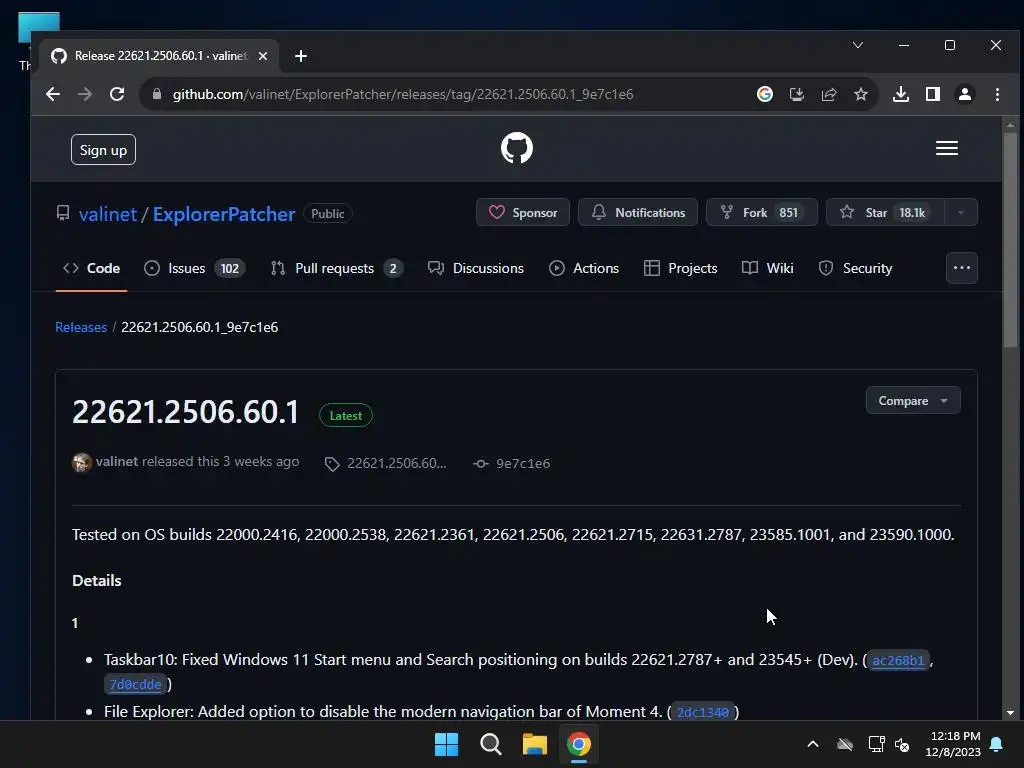Click page vertical scrollbar thumb
1024x768 pixels.
(1010, 240)
